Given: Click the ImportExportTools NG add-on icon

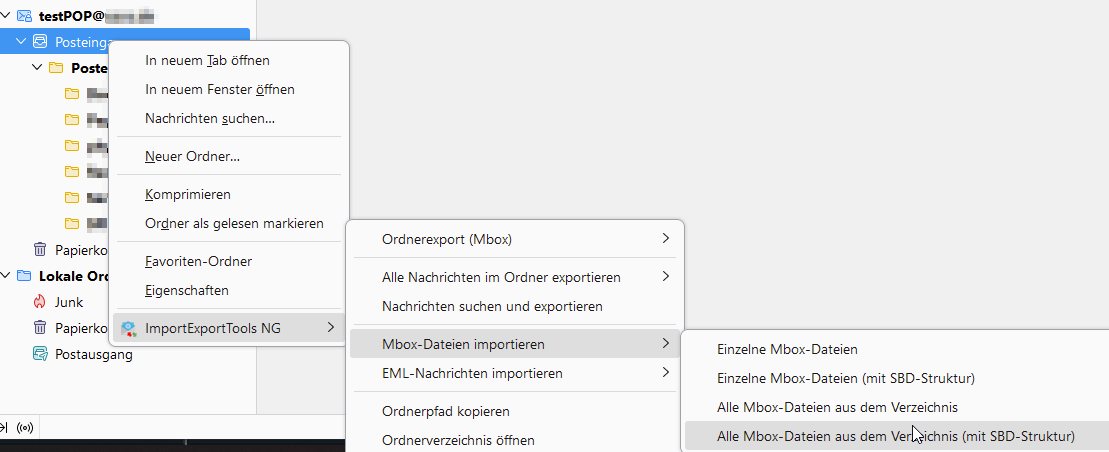Looking at the screenshot, I should (128, 328).
